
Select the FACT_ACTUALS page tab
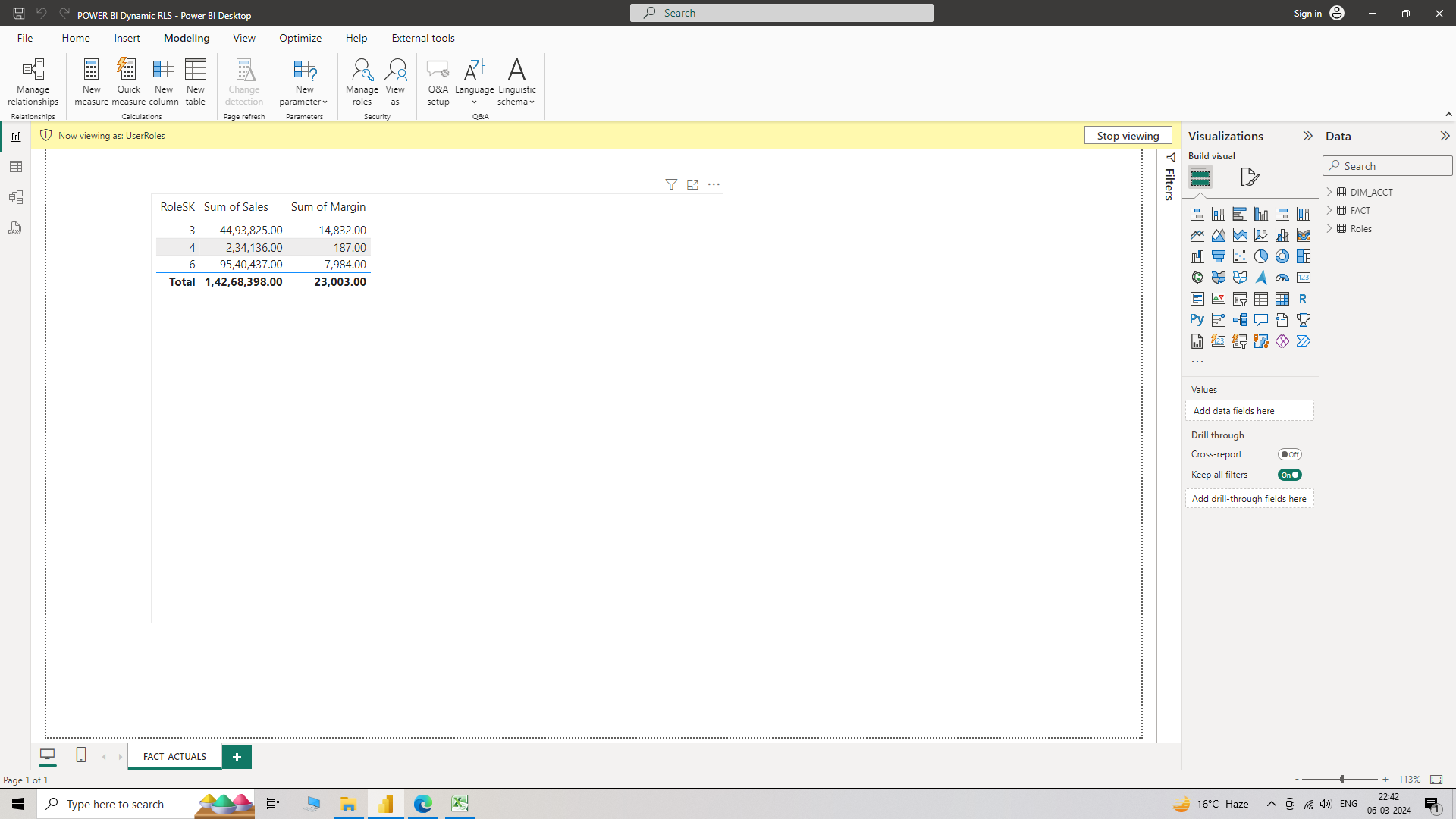tap(174, 757)
